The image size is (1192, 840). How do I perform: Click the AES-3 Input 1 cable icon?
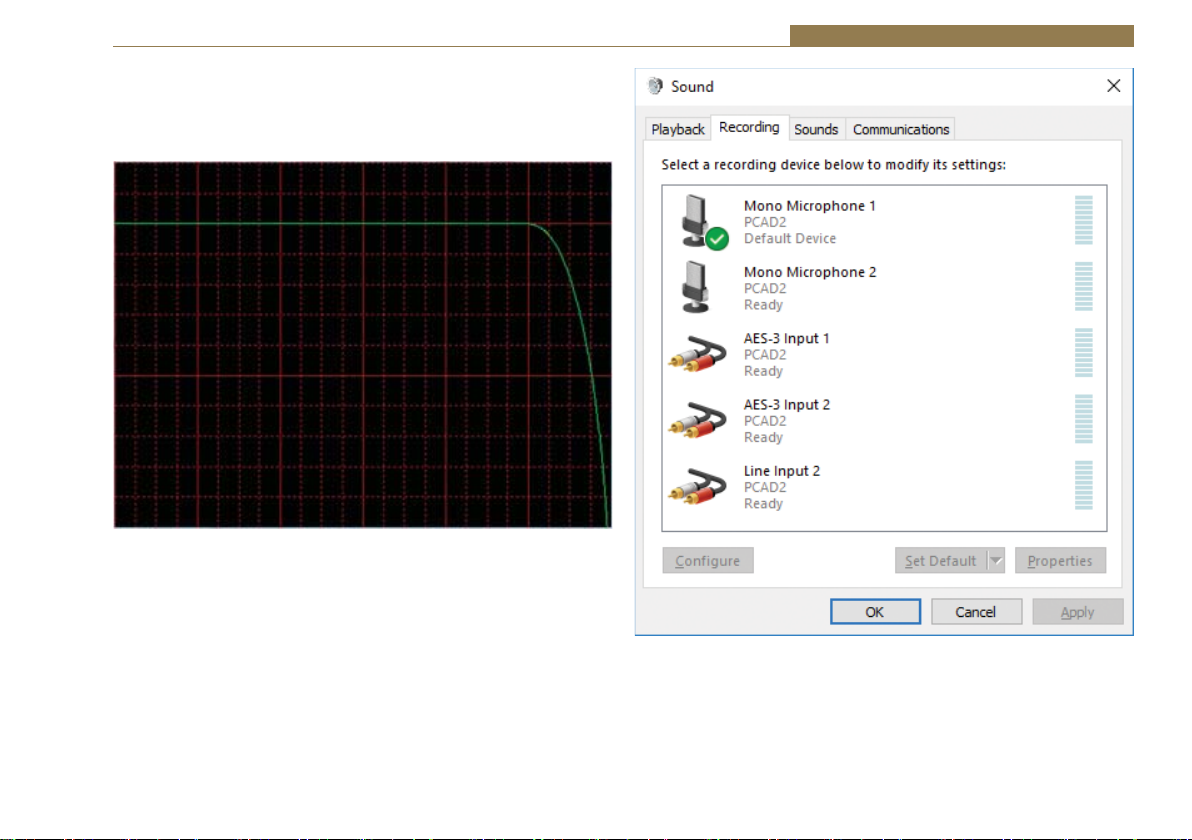click(697, 354)
